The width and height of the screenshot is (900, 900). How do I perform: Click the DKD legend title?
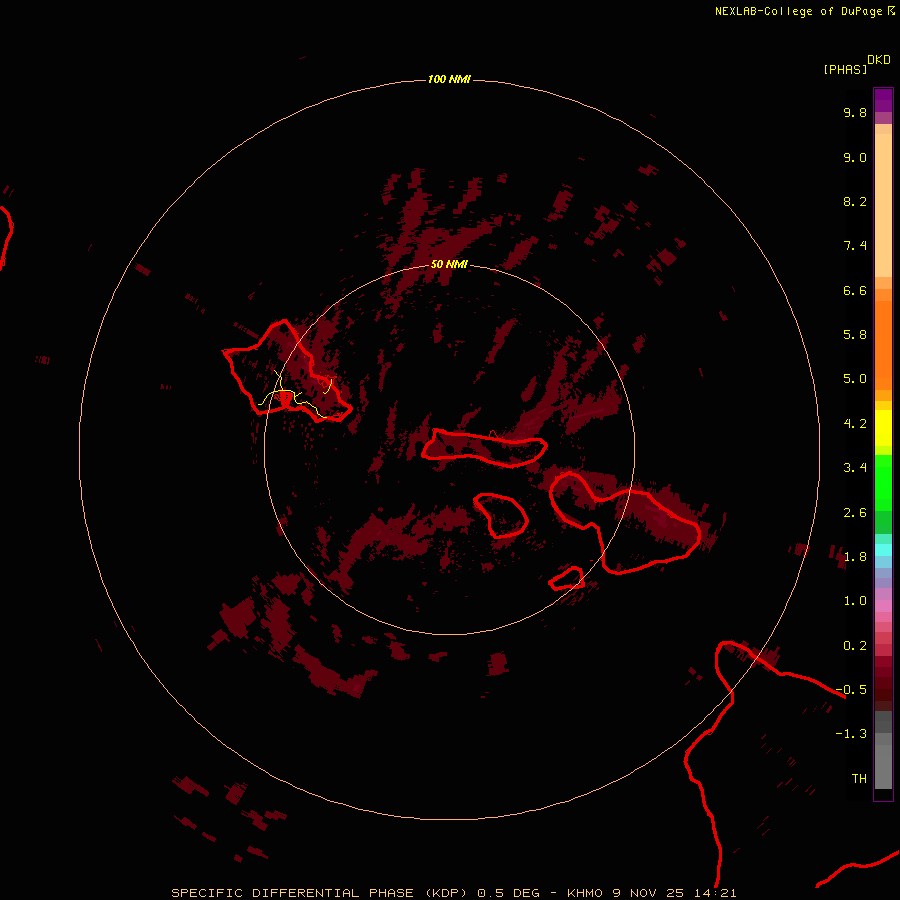point(879,60)
